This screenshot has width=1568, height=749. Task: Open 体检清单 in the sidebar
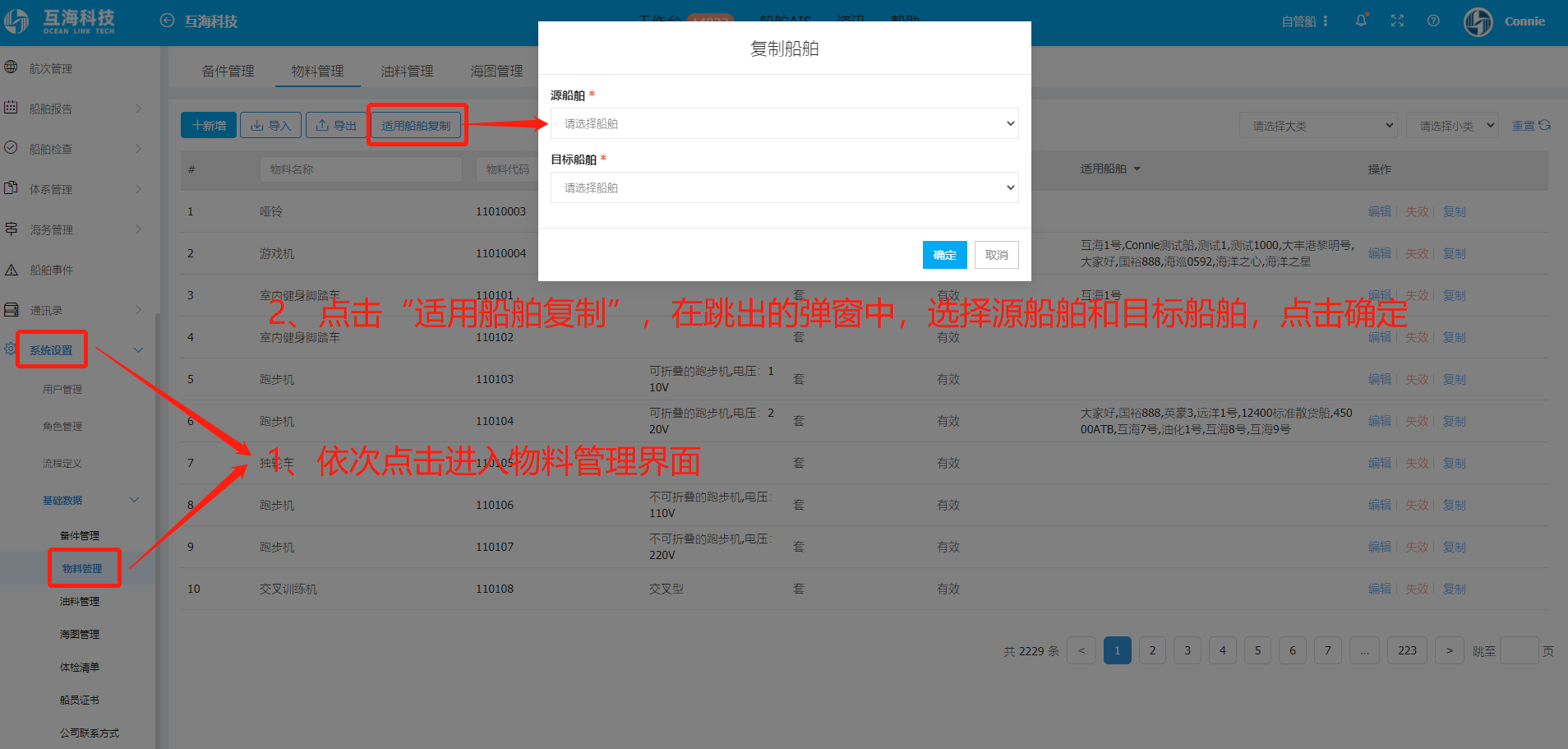[x=79, y=667]
